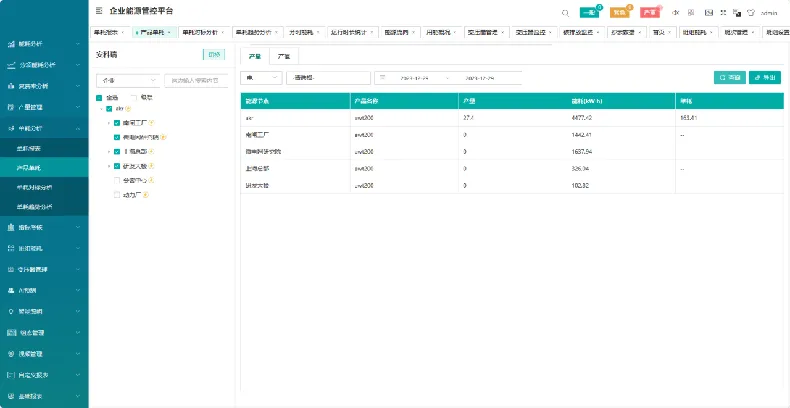Screen dimensions: 790x408
Task: Click the date range picker field
Action: (448, 78)
